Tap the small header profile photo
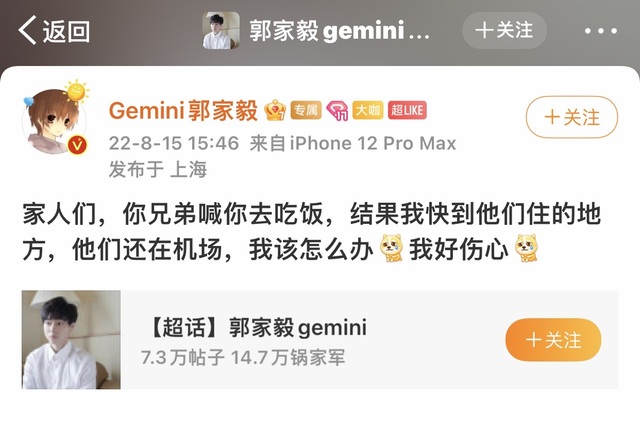 coord(221,31)
